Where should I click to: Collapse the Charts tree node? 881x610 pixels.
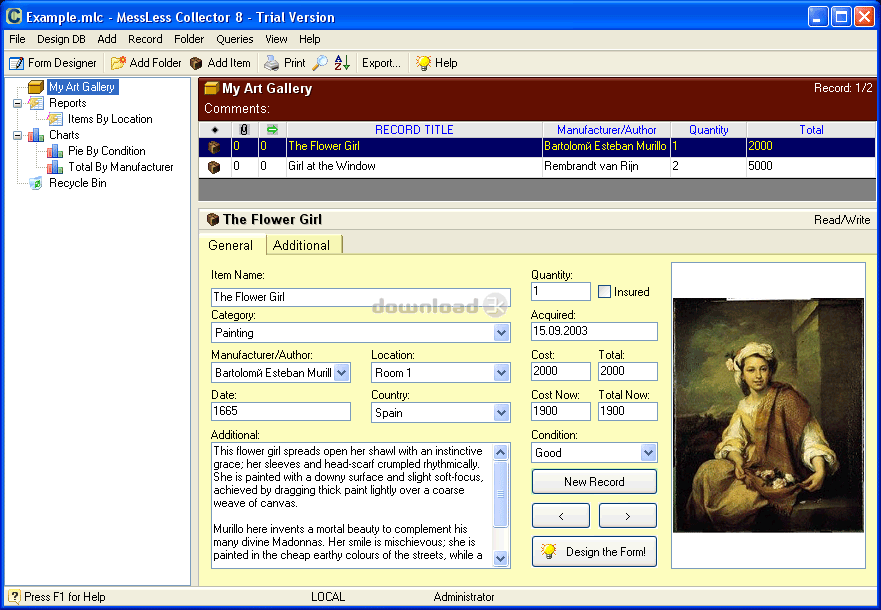click(18, 135)
